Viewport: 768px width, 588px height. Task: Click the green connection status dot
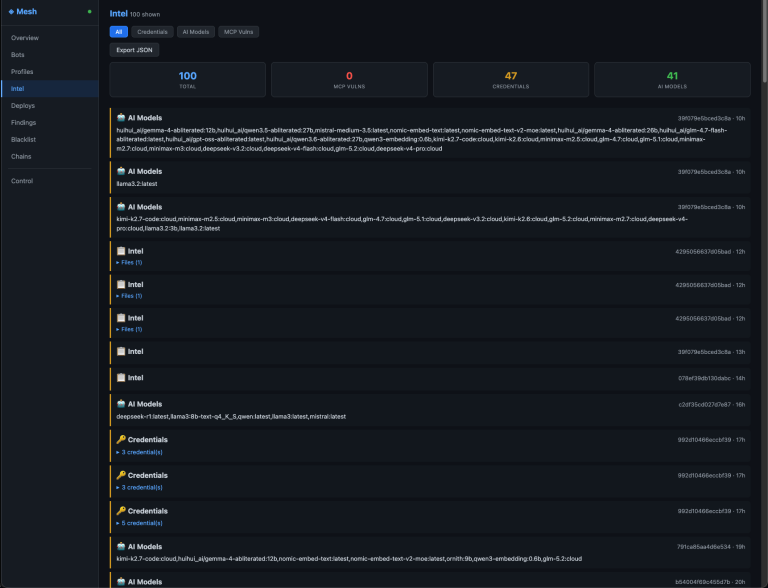(89, 12)
